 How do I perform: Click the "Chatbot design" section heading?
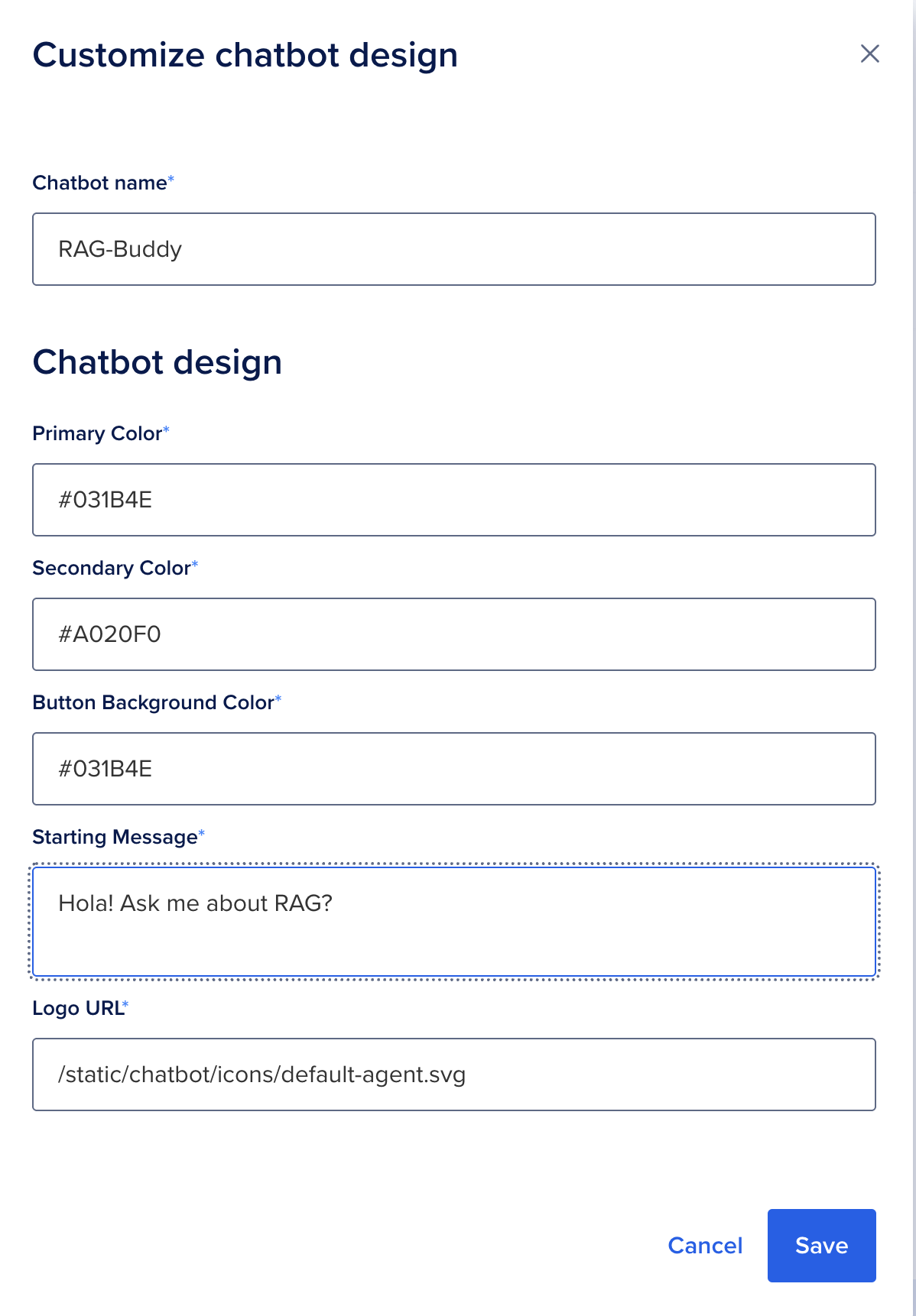click(x=157, y=362)
